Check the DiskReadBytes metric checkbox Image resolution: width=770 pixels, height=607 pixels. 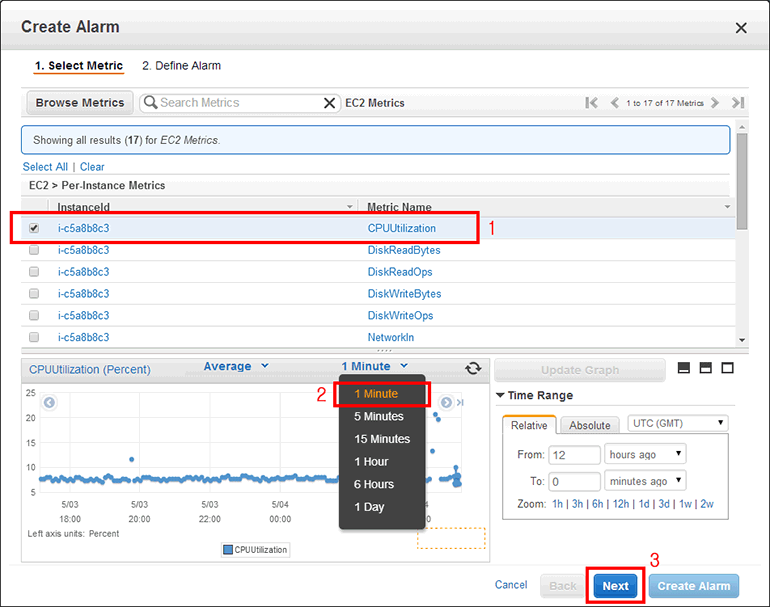34,250
